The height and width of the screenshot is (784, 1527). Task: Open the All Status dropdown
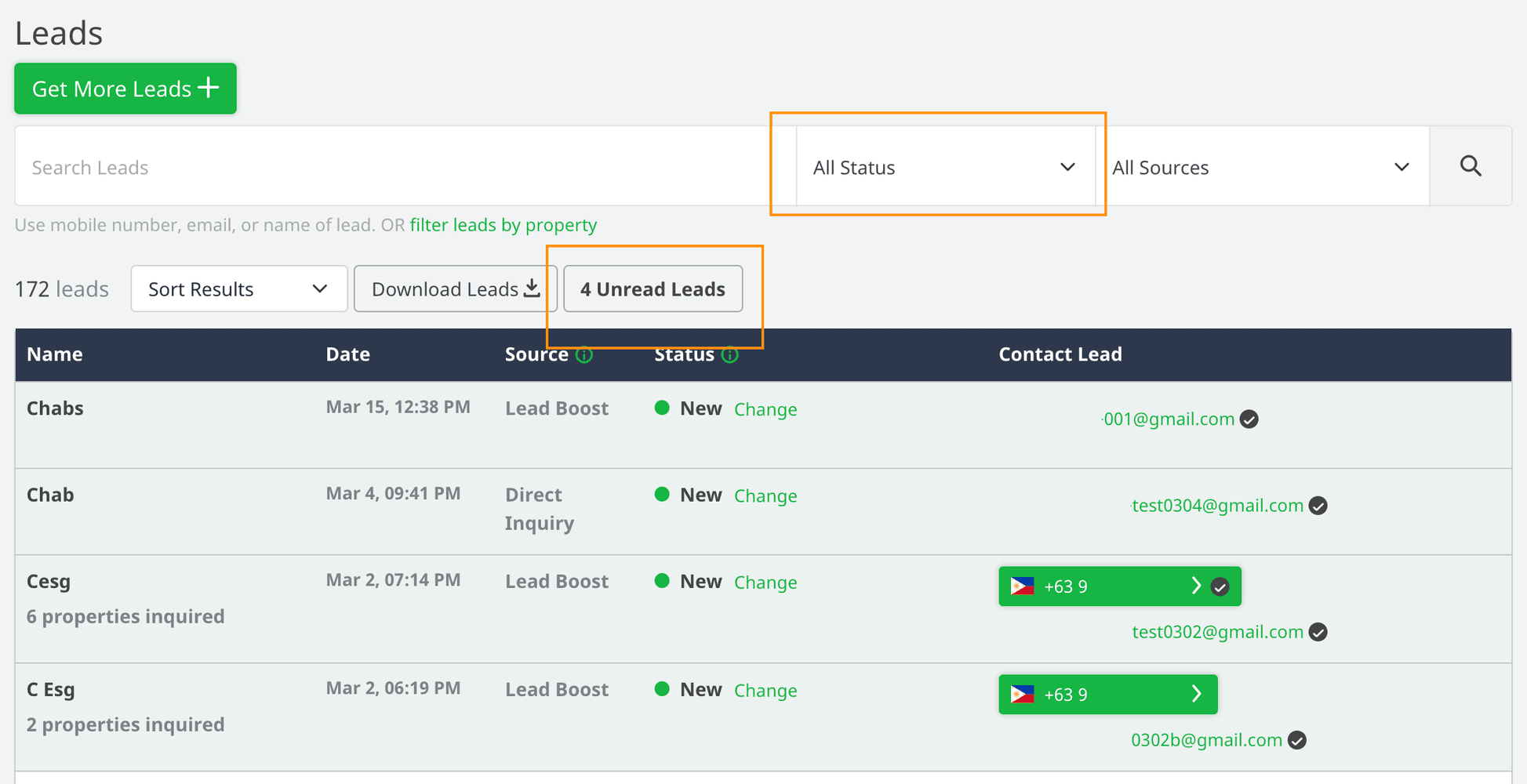tap(941, 167)
